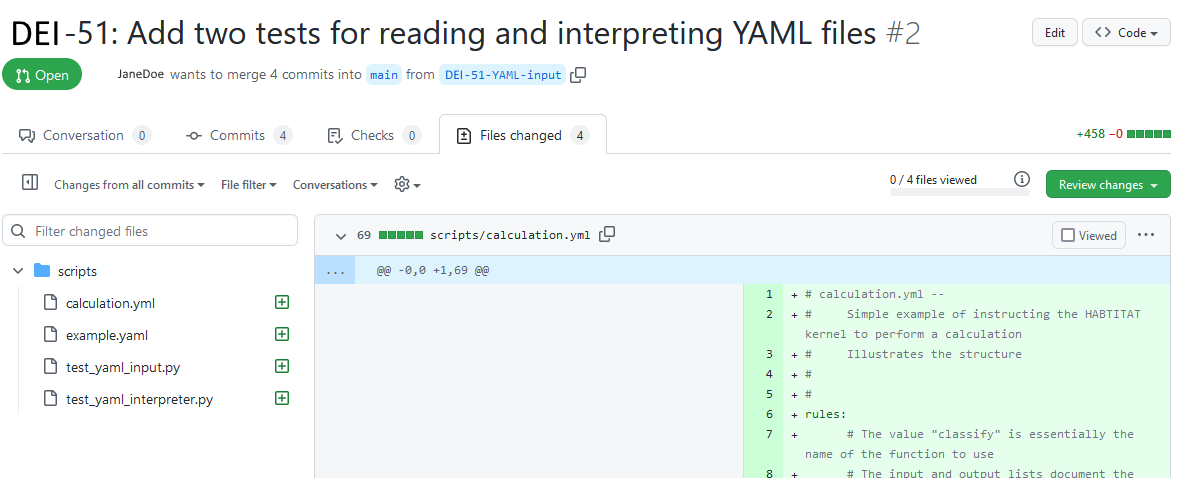Click the files viewed info icon

(1022, 179)
